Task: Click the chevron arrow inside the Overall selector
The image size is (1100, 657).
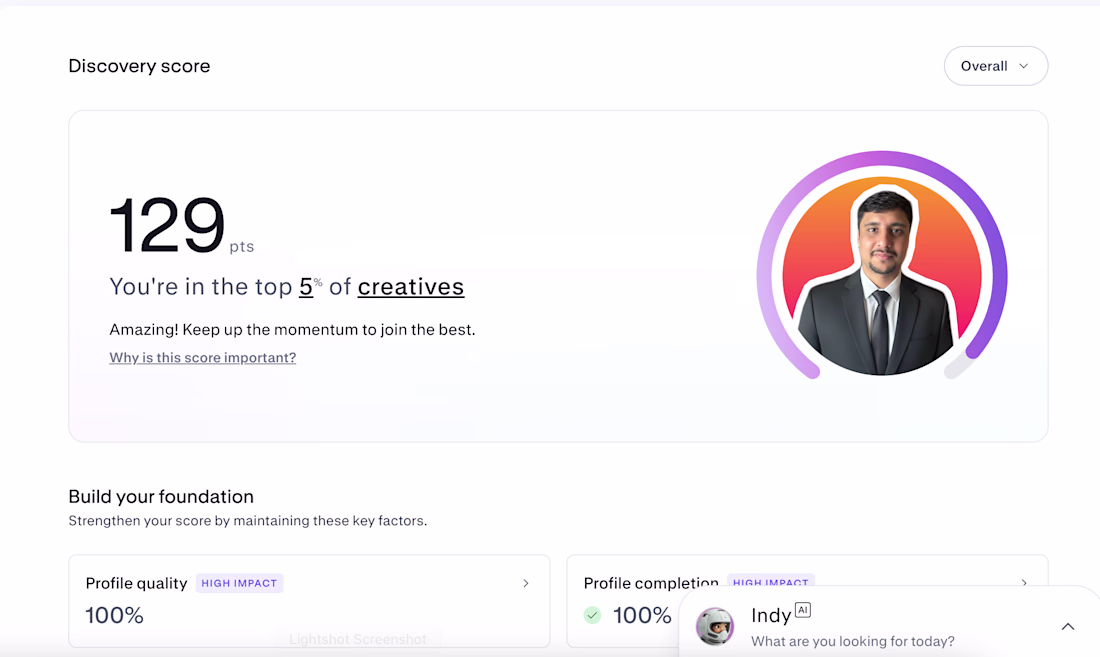Action: coord(1023,66)
